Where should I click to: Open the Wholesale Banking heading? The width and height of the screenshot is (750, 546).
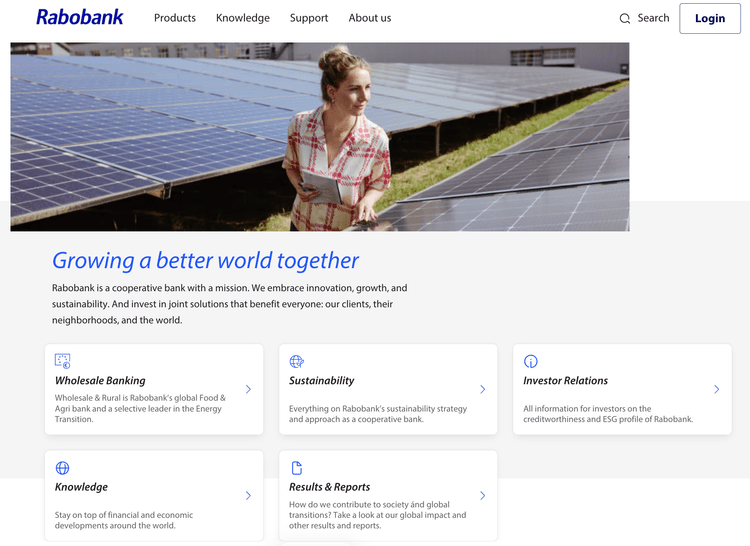point(100,381)
